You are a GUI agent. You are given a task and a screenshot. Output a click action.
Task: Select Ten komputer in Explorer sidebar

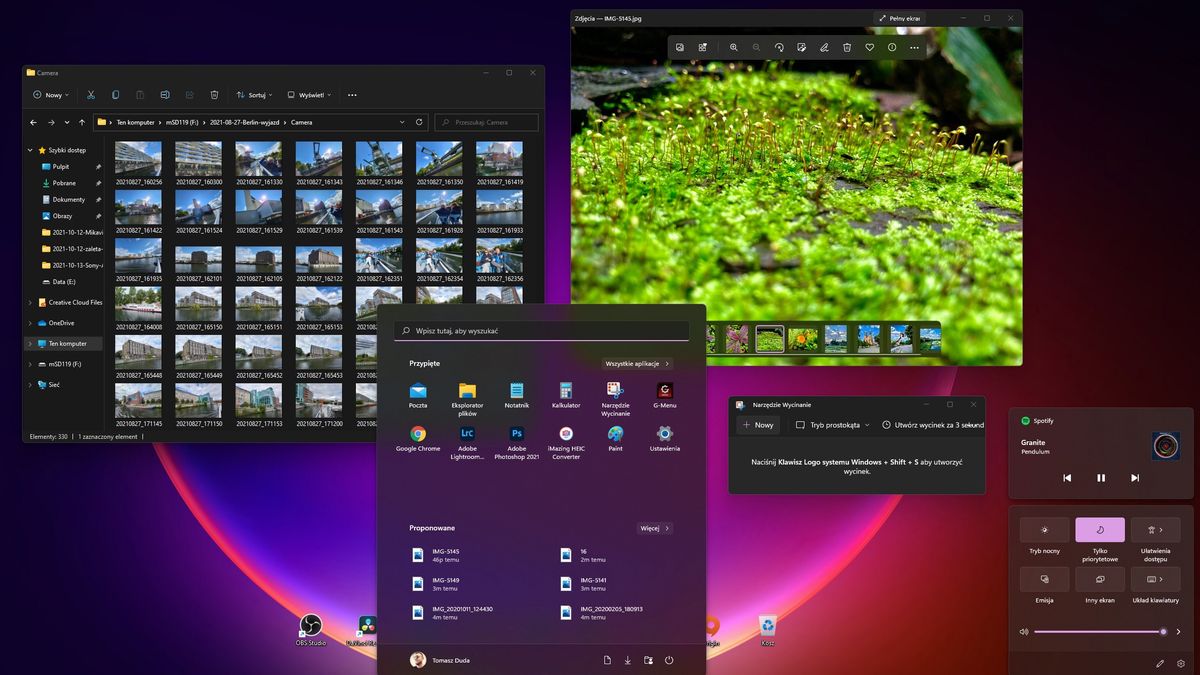coord(63,343)
